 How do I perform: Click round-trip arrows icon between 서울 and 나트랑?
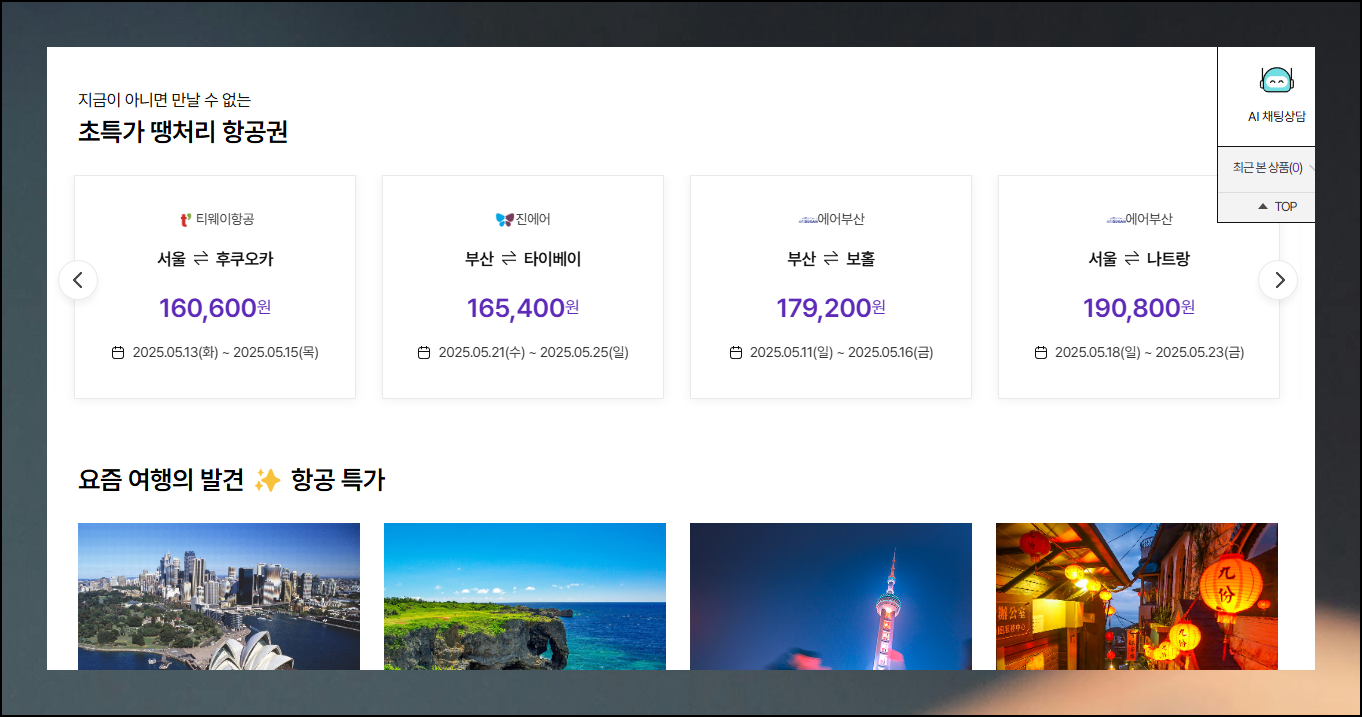click(x=1132, y=259)
